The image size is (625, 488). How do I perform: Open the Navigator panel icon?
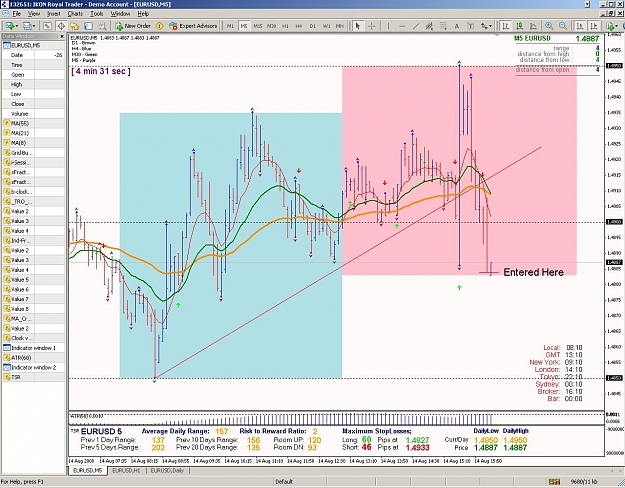[75, 26]
